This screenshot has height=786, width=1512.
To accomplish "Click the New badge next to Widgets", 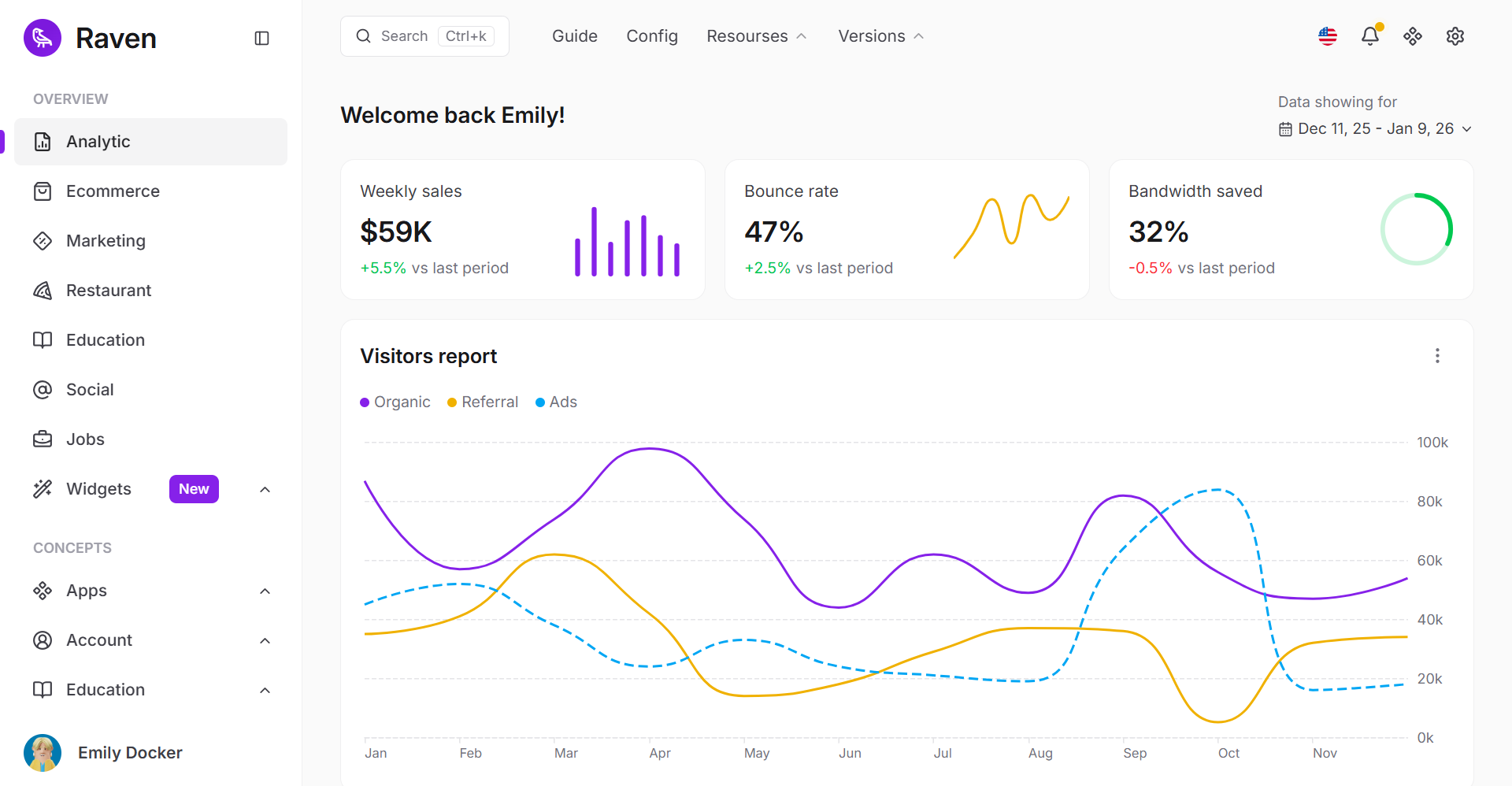I will pos(194,489).
